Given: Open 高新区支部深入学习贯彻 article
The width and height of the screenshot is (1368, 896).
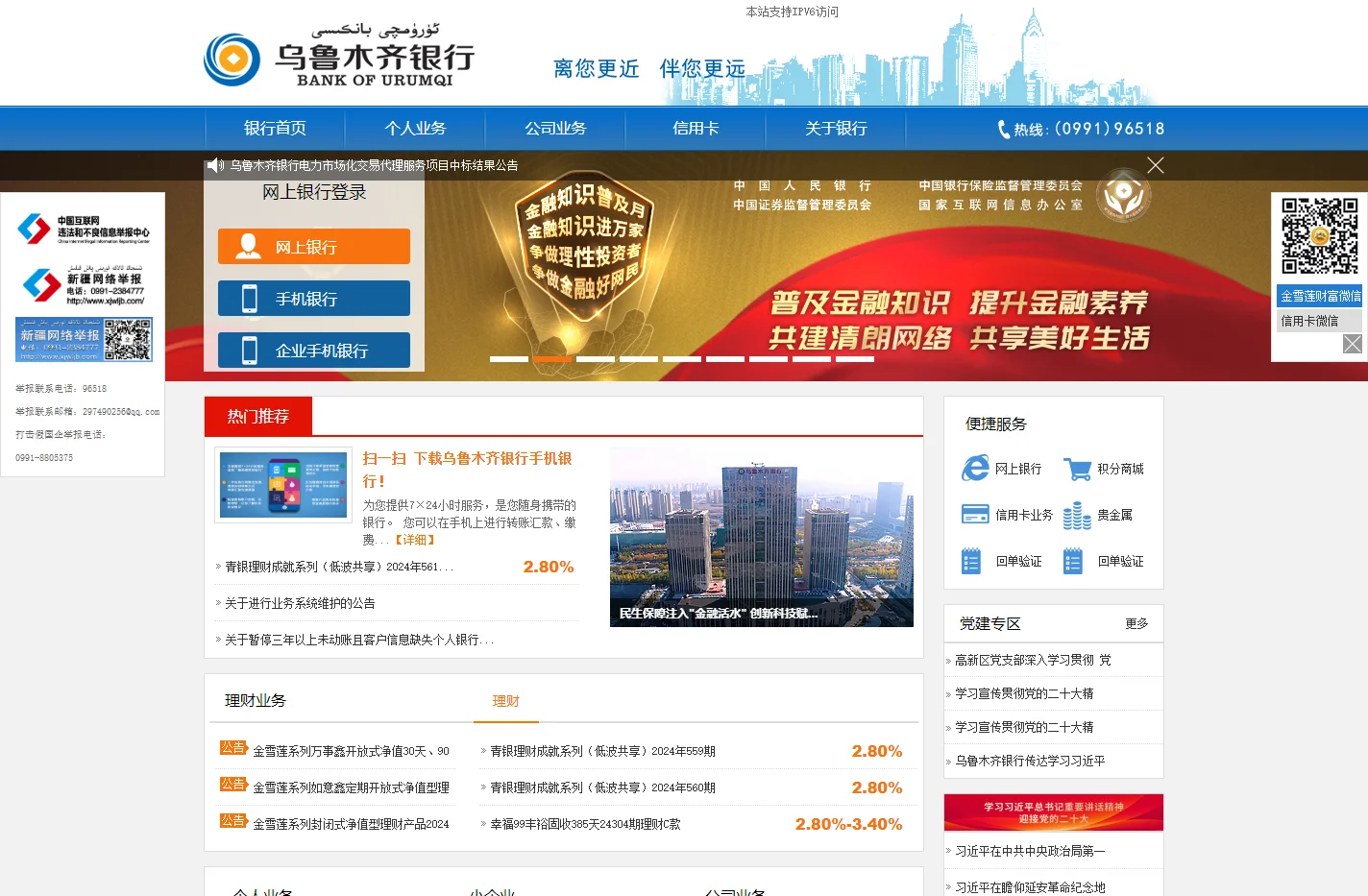Looking at the screenshot, I should coord(1033,660).
